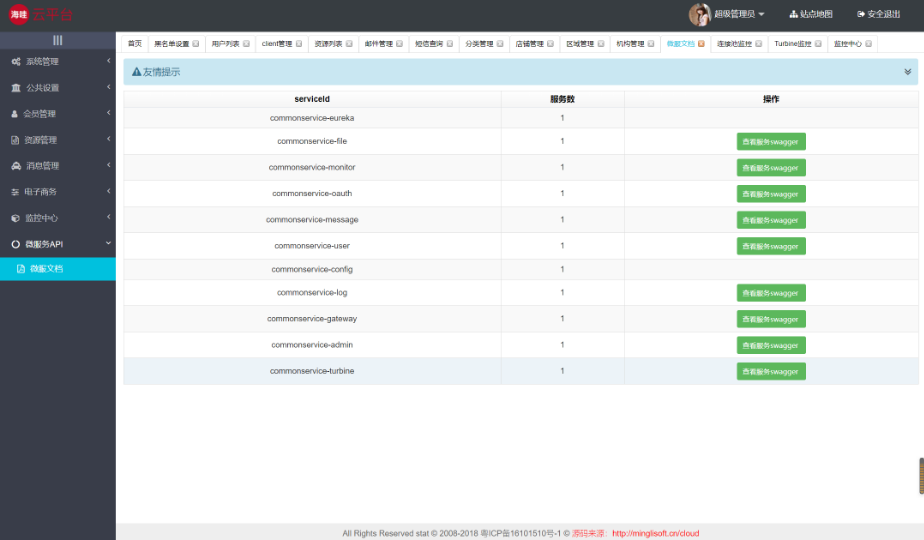Expand the 公共设置 menu chevron
Viewport: 924px width, 540px height.
[108, 87]
